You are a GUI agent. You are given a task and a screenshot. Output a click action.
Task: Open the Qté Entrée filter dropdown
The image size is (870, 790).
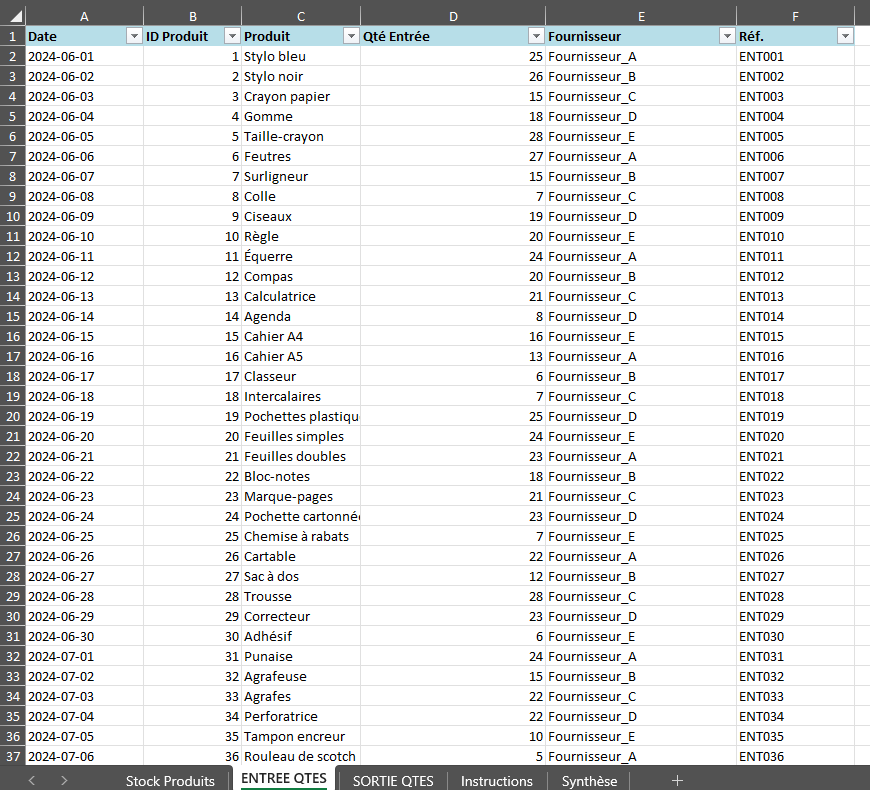pos(536,37)
